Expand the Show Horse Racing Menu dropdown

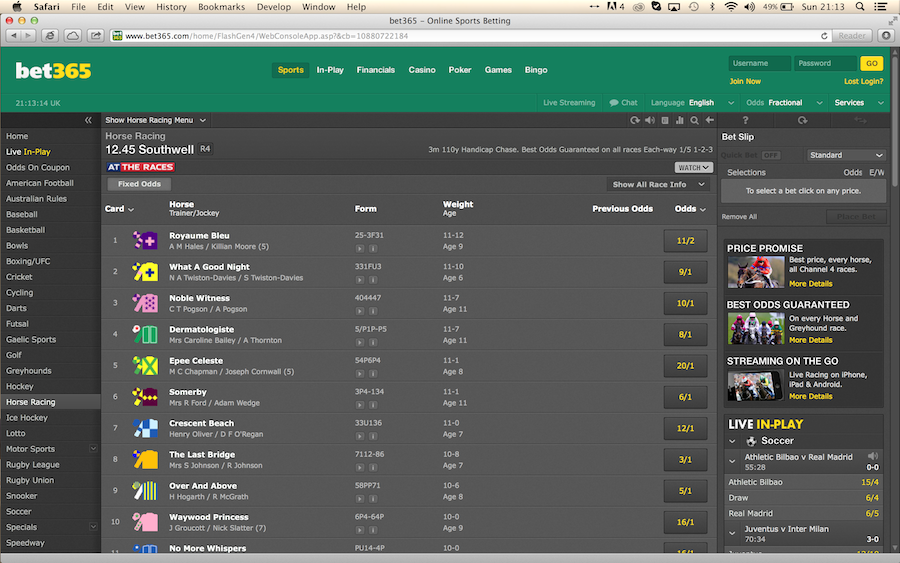[x=155, y=120]
